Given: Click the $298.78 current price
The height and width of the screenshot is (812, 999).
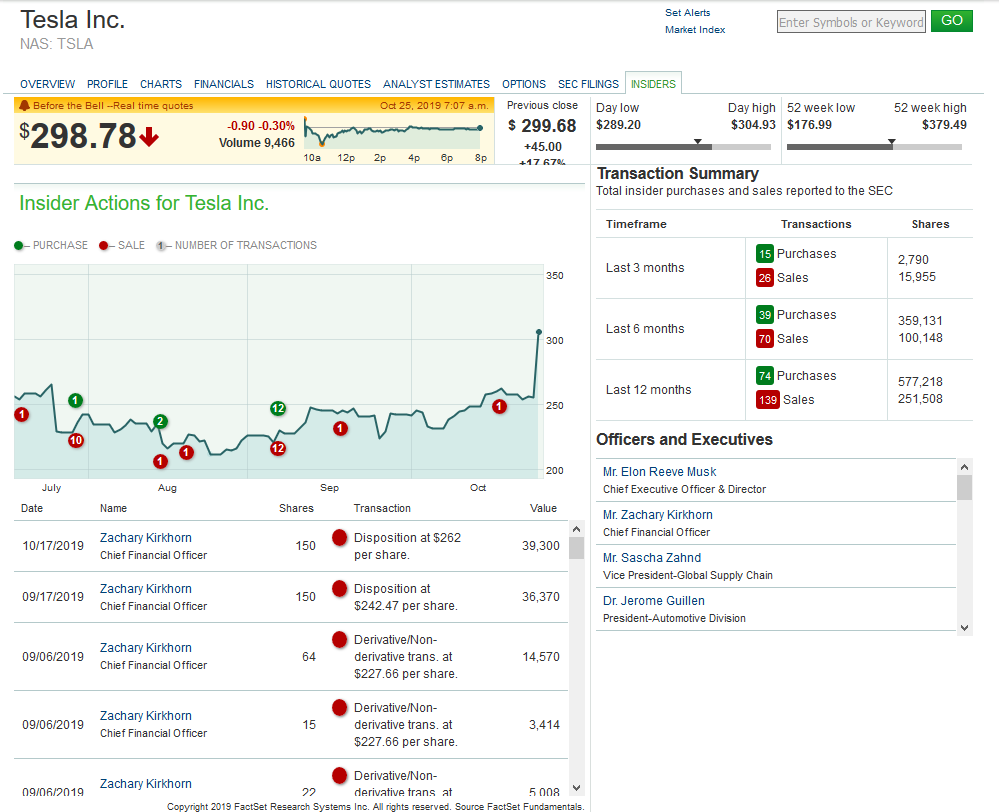Looking at the screenshot, I should 78,136.
